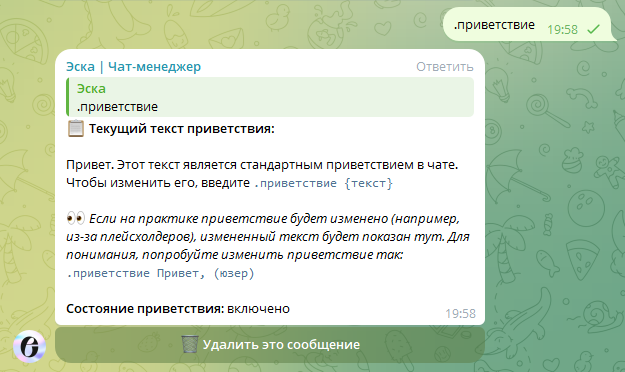This screenshot has height=372, width=625.
Task: Click the italic hint paragraph about плейсхолдеров
Action: 268,237
